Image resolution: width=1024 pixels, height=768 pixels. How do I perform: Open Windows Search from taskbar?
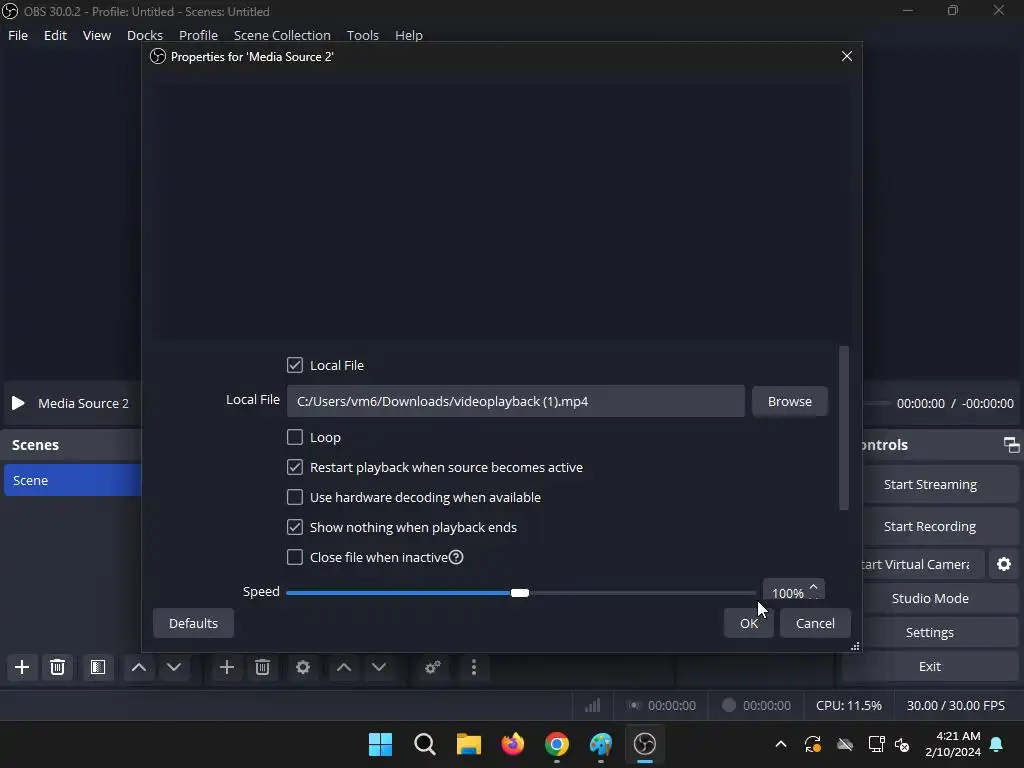[424, 744]
